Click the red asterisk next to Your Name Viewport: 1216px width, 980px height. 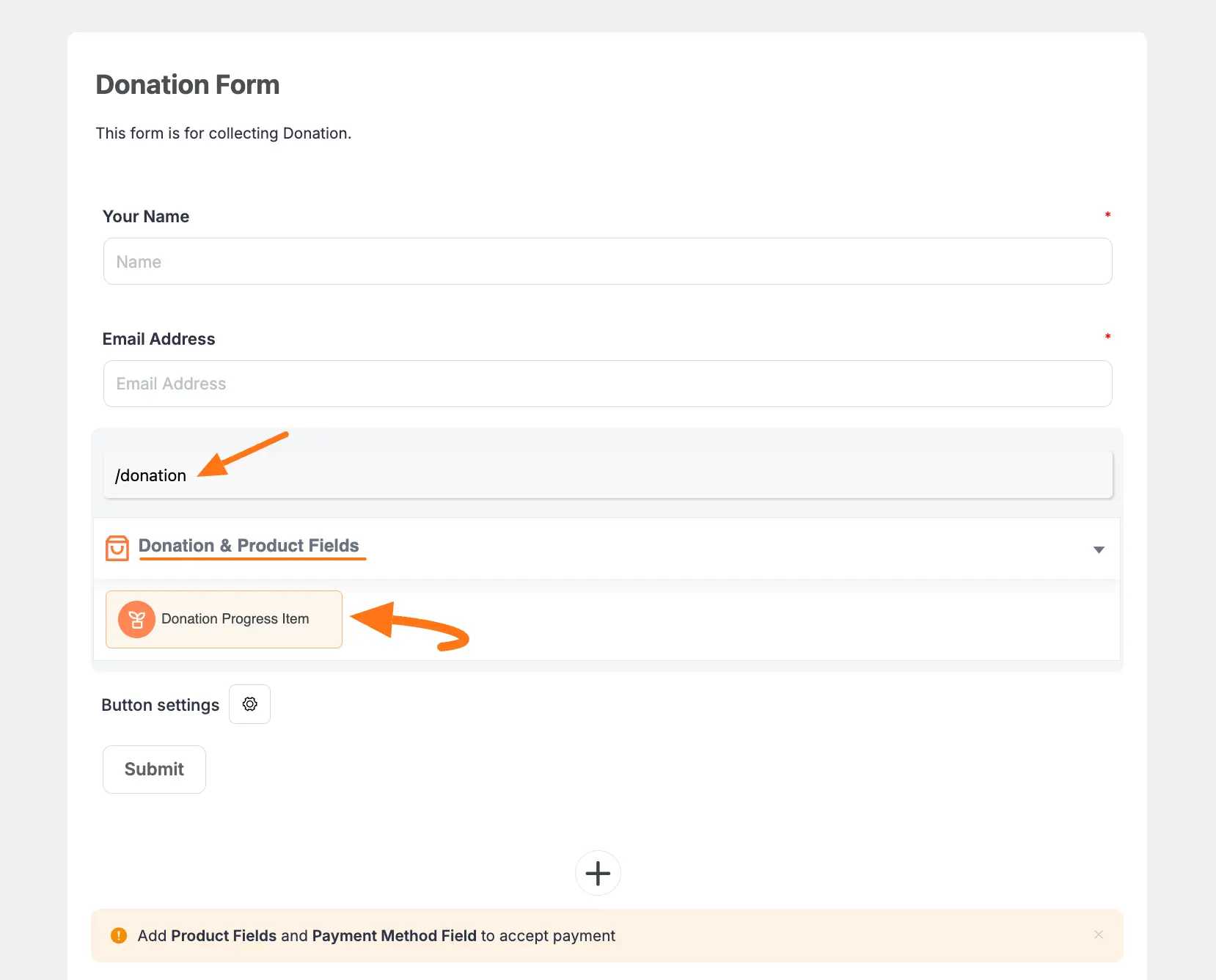(x=1107, y=215)
